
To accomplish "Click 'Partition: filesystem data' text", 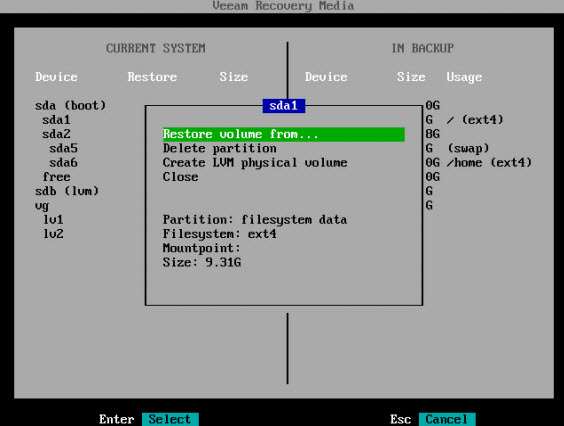I will pyautogui.click(x=255, y=220).
